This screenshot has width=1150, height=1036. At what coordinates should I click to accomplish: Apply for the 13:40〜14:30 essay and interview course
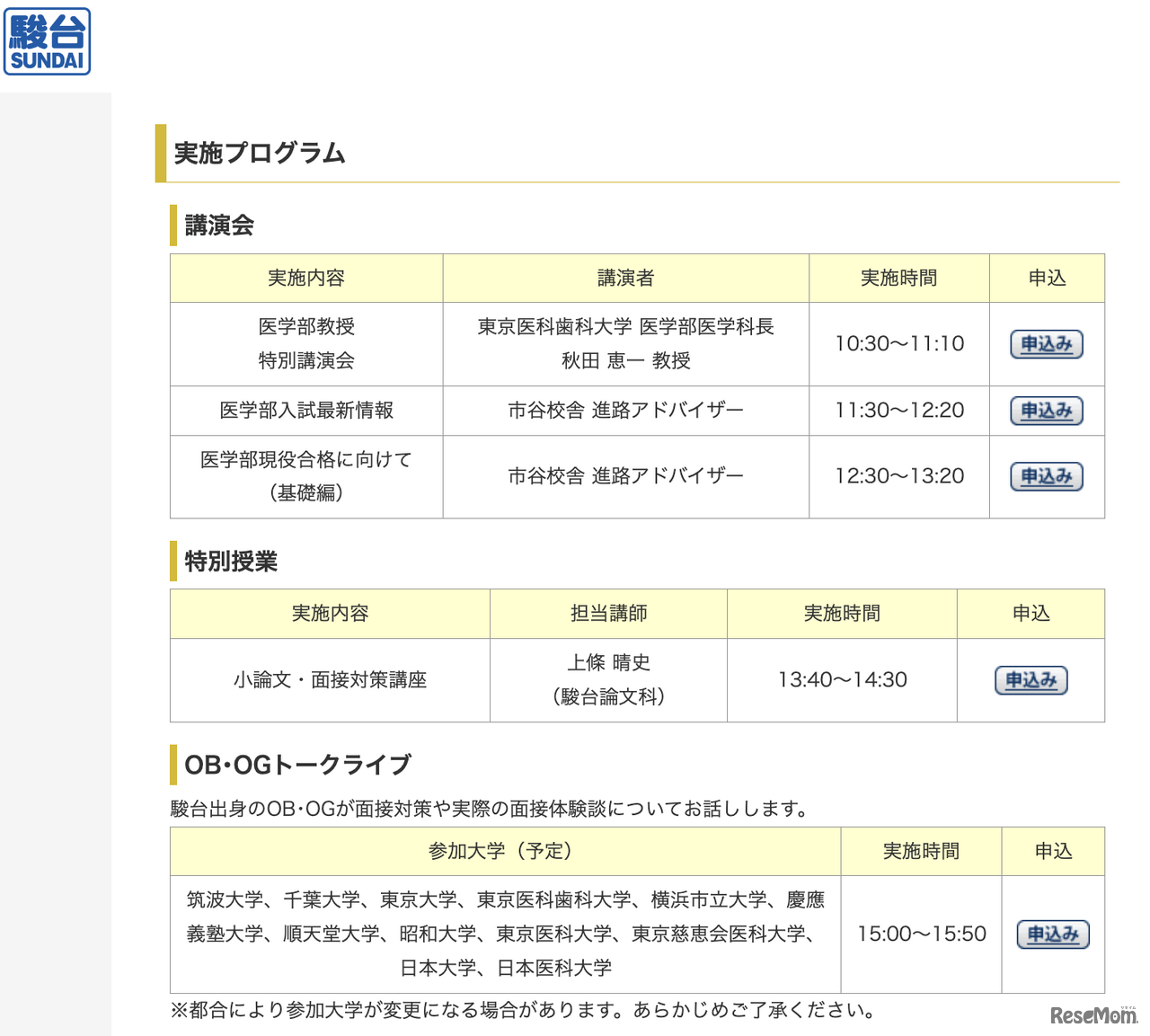click(1031, 680)
